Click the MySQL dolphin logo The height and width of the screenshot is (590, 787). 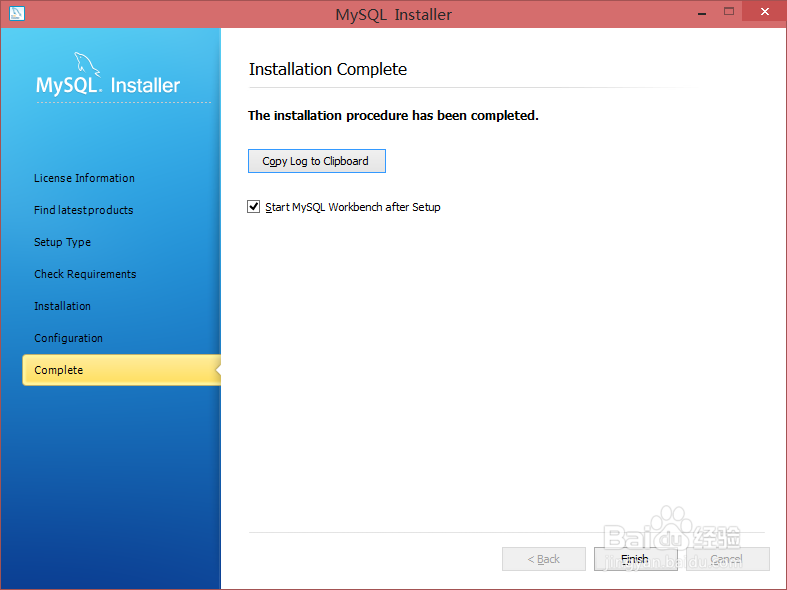86,64
